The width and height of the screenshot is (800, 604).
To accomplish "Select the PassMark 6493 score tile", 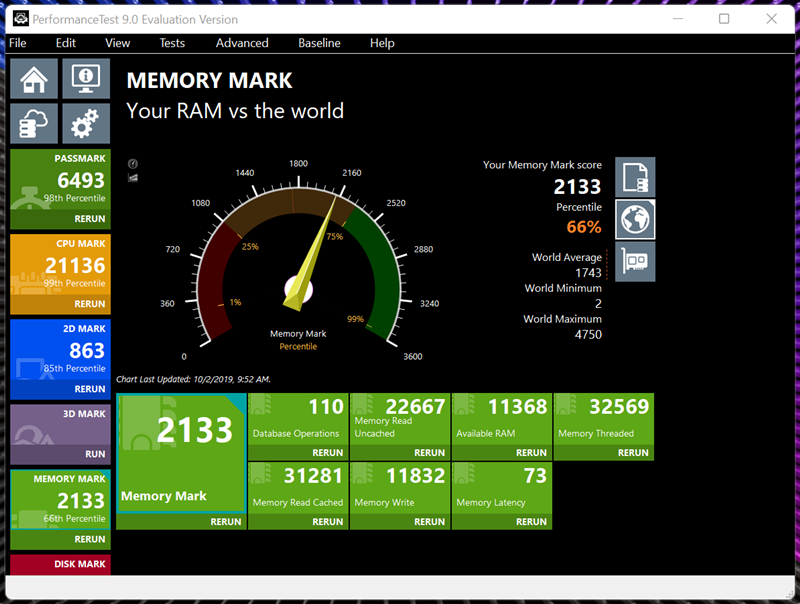I will (x=60, y=180).
